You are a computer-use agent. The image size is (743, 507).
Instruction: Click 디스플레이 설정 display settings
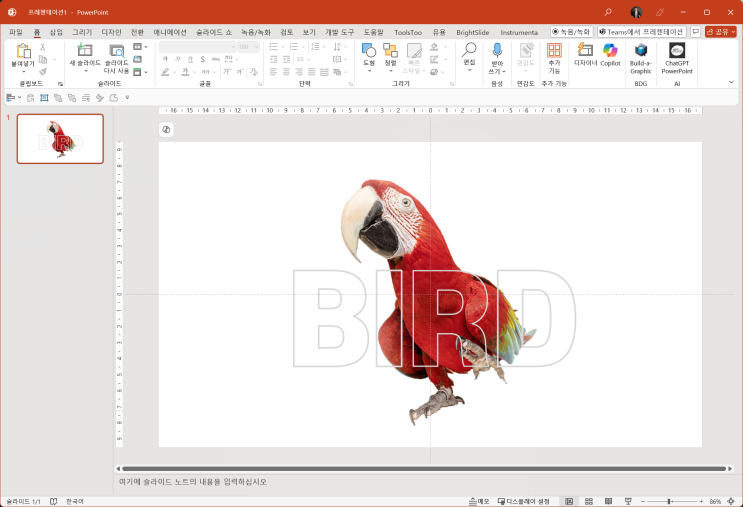tap(524, 501)
